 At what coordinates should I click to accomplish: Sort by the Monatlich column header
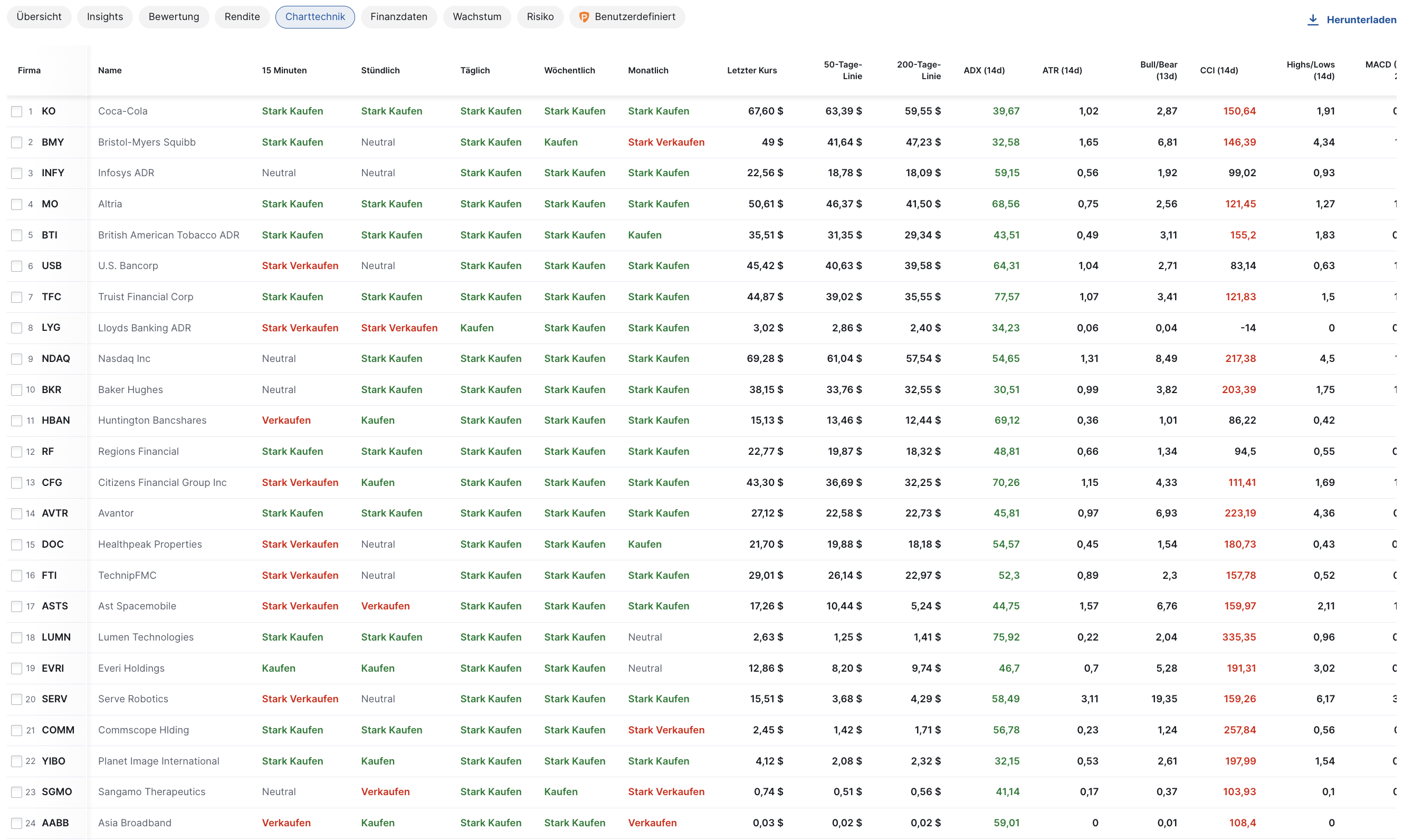coord(648,70)
